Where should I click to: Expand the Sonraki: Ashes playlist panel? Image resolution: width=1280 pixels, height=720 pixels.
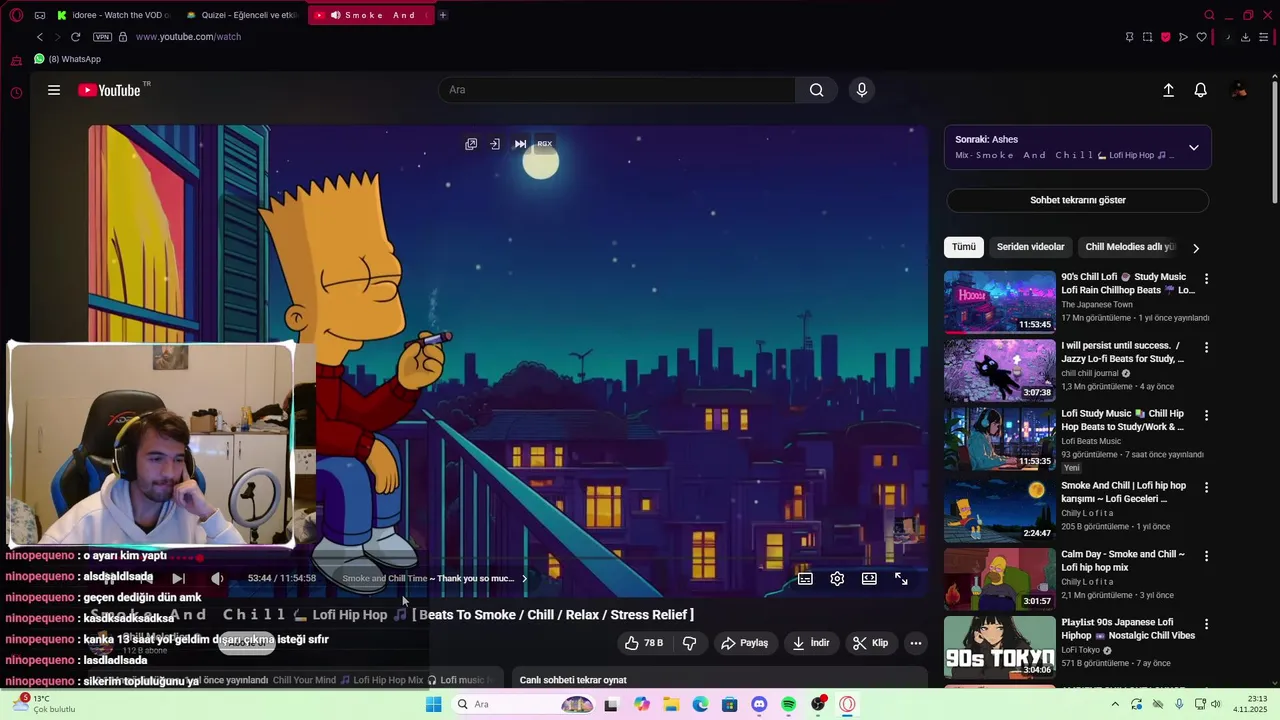1193,147
